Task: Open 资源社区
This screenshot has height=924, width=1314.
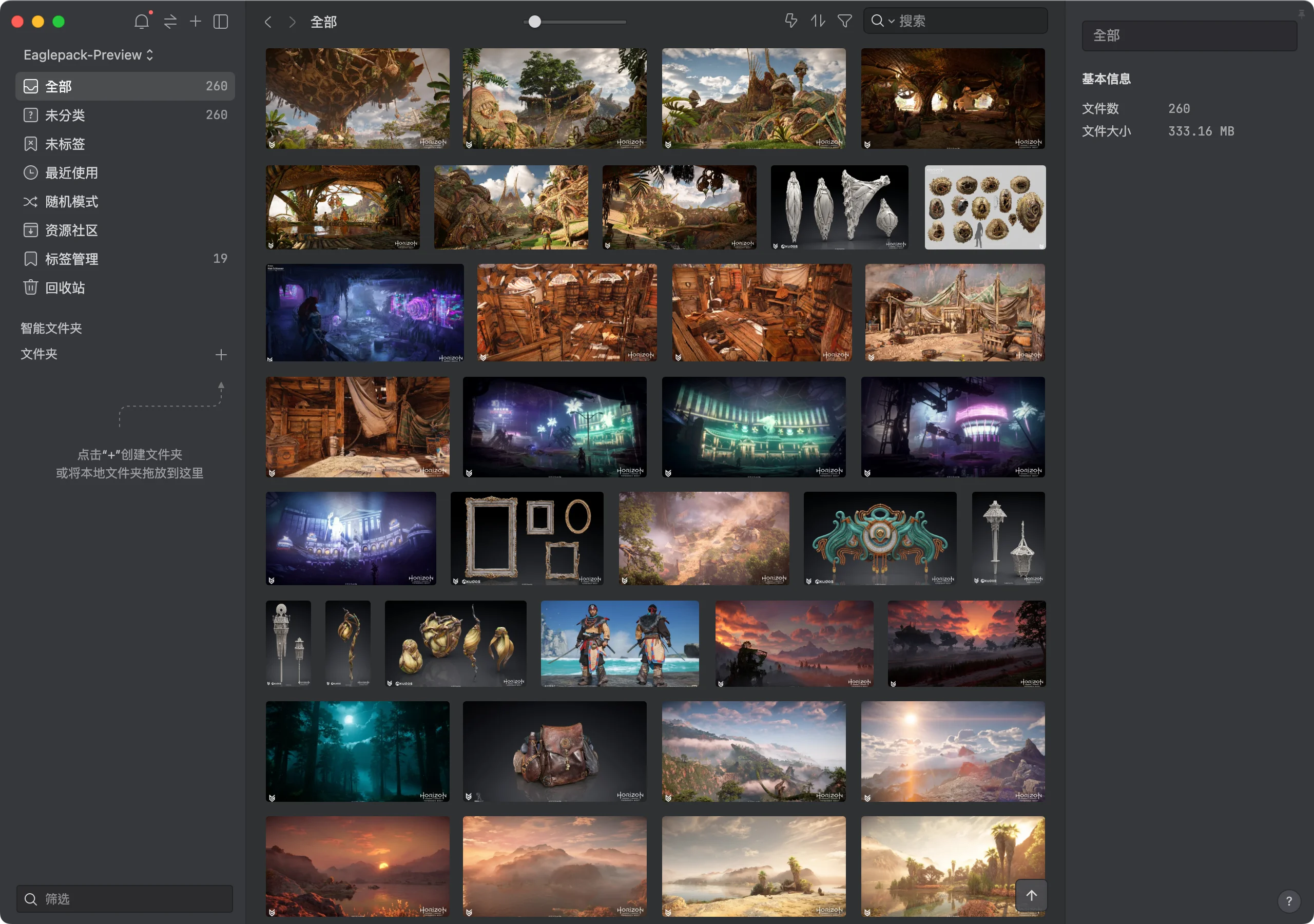Action: point(125,230)
